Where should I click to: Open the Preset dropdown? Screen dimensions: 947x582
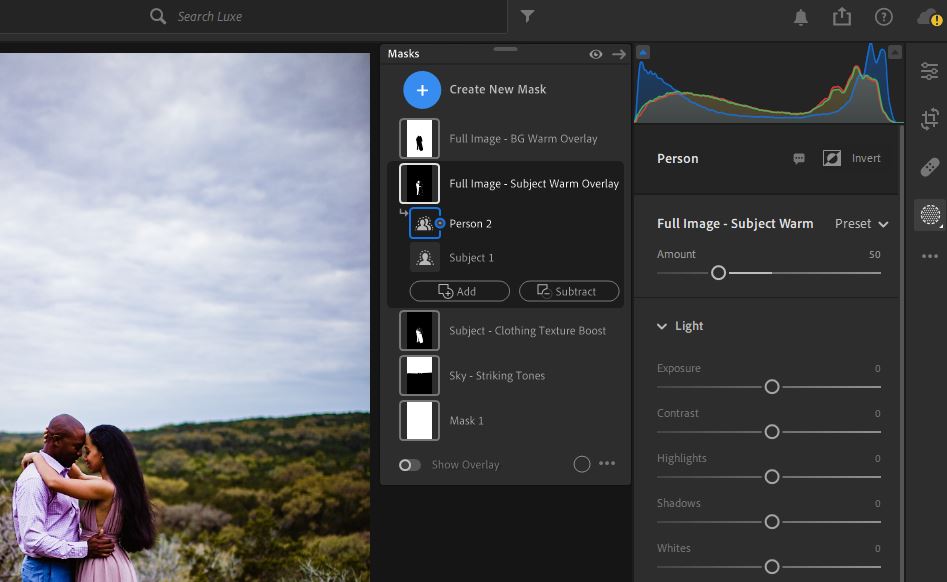(861, 224)
